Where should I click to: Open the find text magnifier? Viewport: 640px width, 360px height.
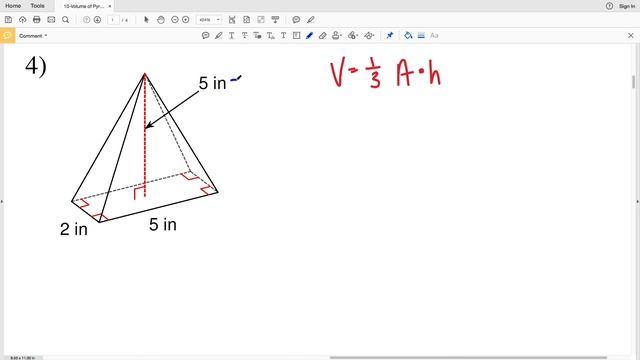pos(65,20)
